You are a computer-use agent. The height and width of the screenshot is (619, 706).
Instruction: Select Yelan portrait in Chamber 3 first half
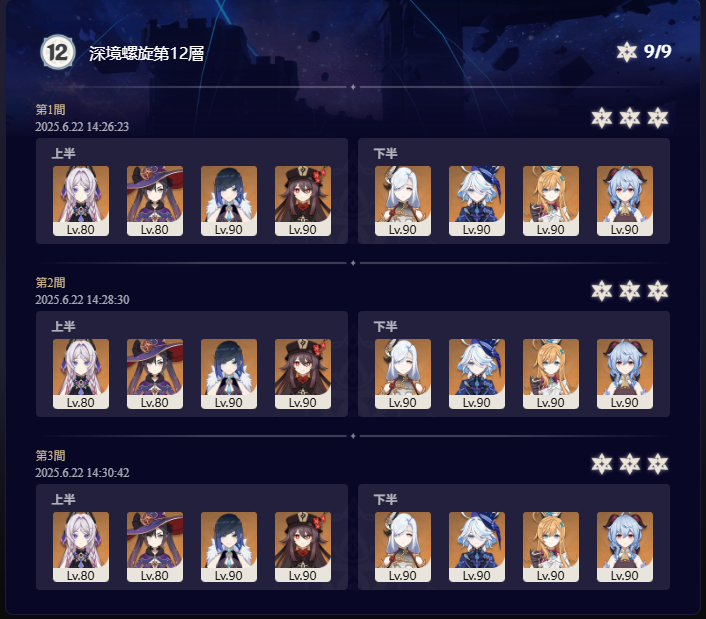pos(229,547)
